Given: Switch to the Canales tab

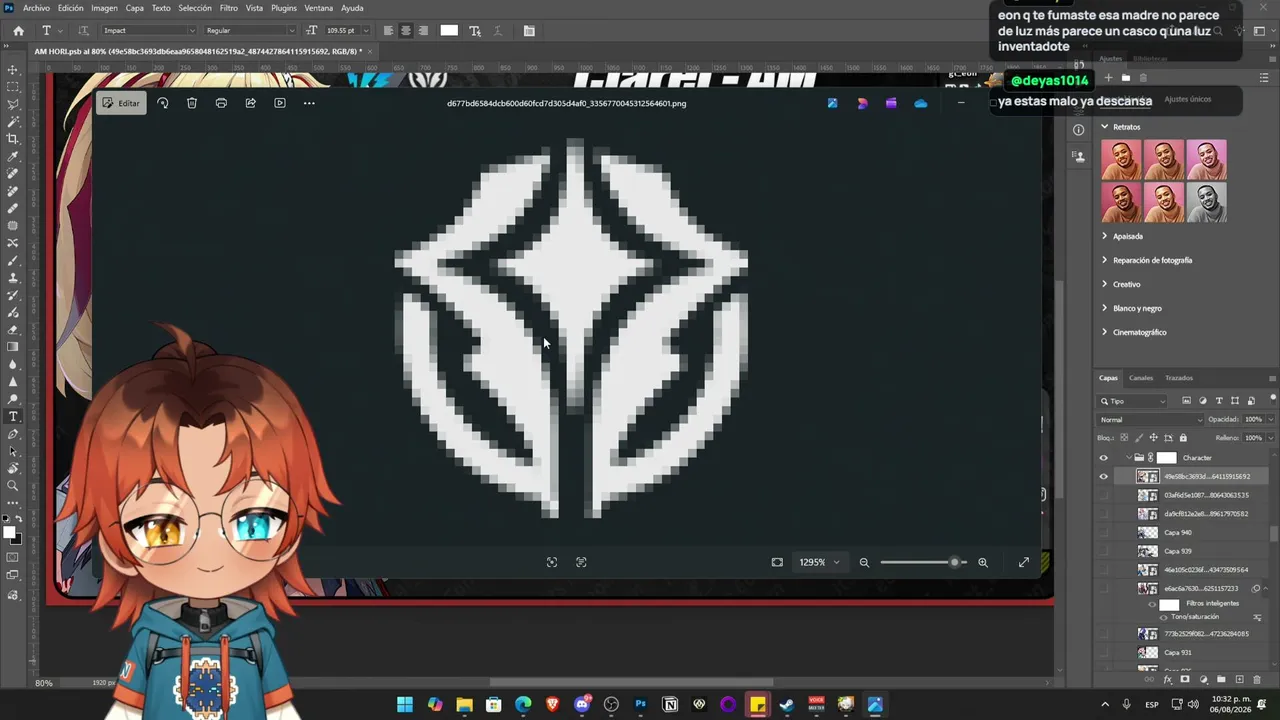Looking at the screenshot, I should [x=1141, y=378].
